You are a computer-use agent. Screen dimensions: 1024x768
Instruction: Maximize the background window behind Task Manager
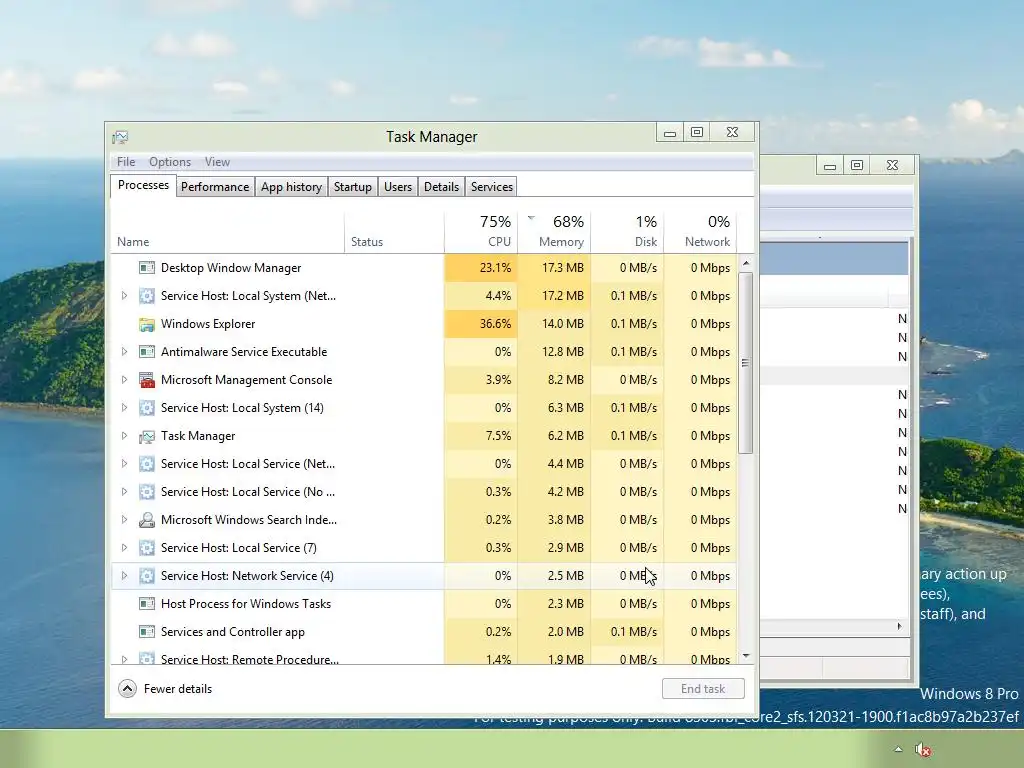tap(857, 165)
